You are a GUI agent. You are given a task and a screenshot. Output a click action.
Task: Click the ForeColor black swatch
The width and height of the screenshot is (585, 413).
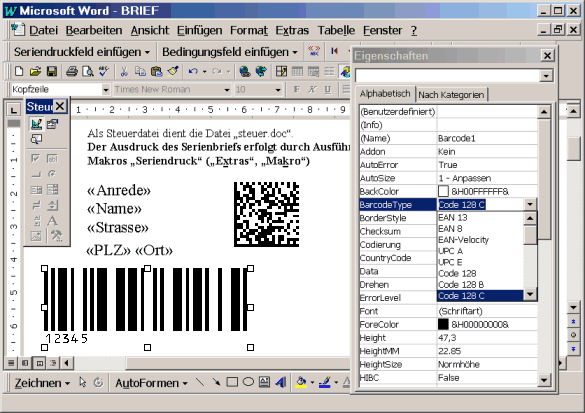coord(443,324)
